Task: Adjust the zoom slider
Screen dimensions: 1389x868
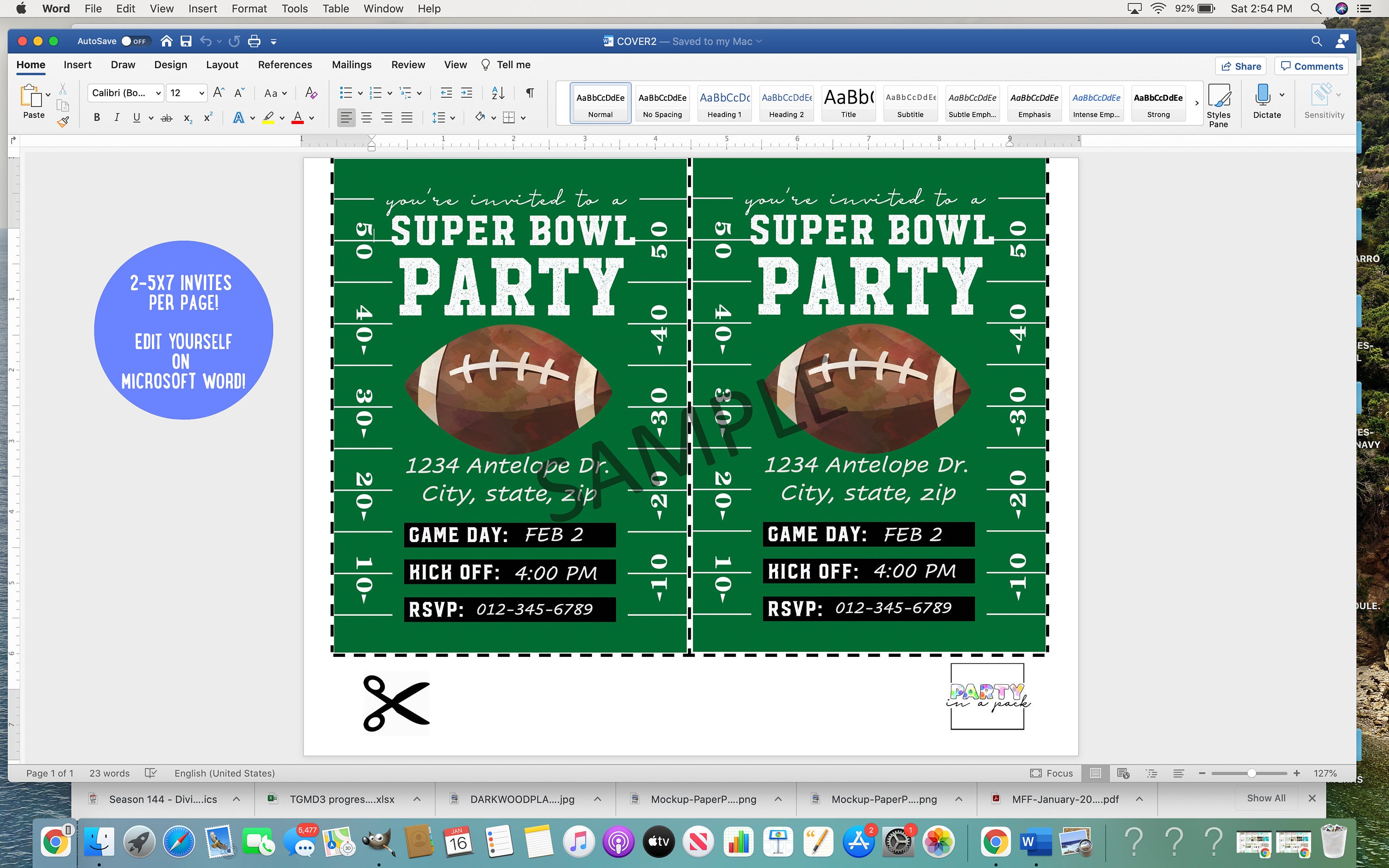Action: click(1251, 773)
